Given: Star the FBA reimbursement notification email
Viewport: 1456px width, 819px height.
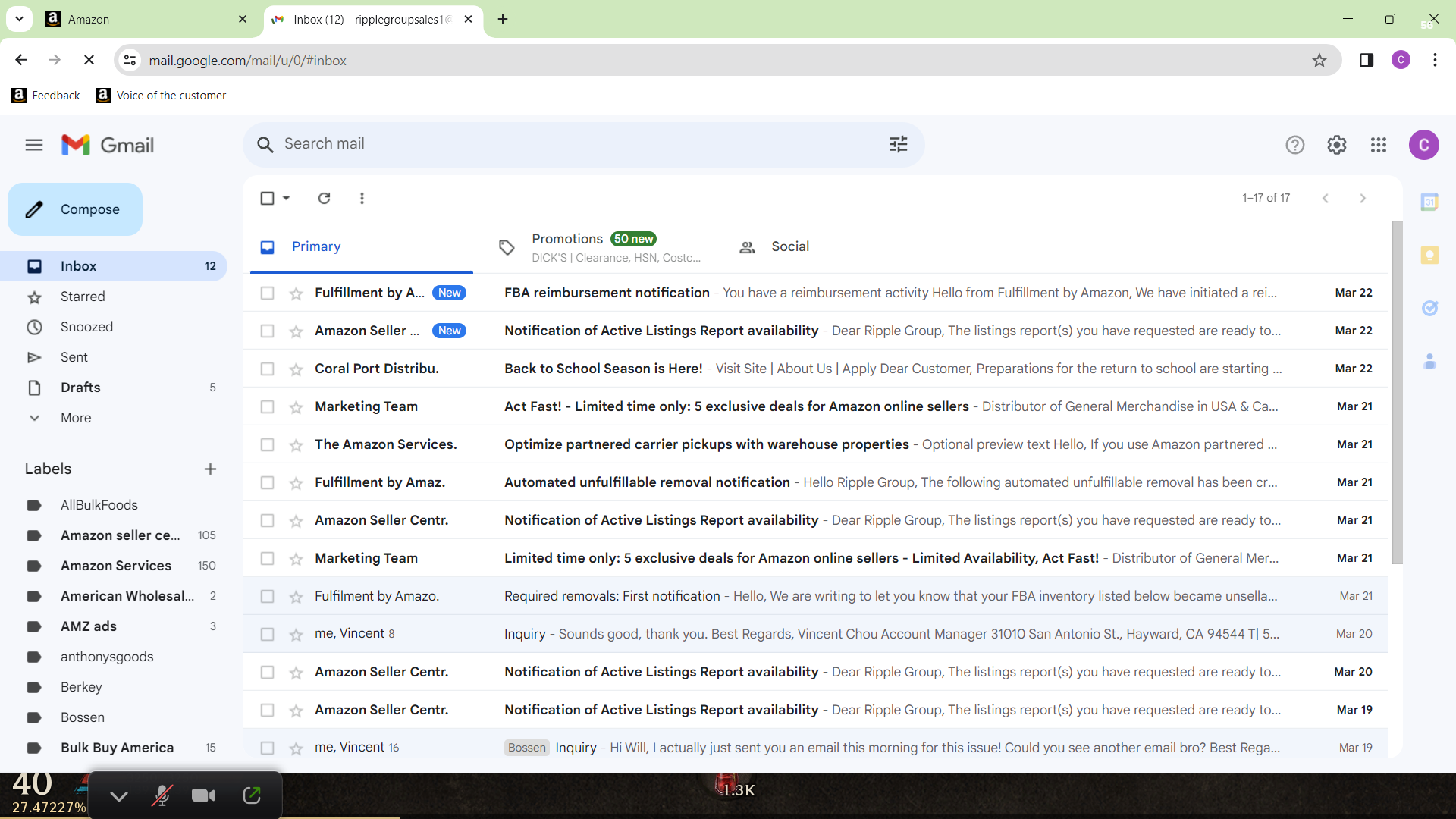Looking at the screenshot, I should coord(296,293).
